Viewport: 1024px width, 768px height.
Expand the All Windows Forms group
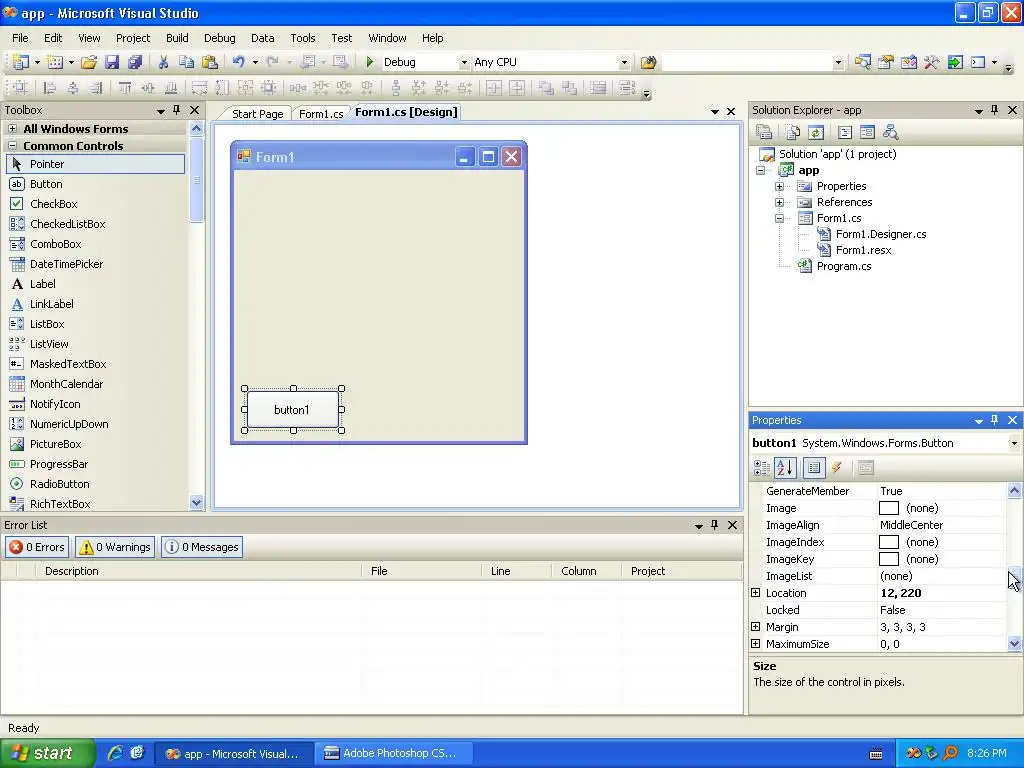(x=12, y=129)
